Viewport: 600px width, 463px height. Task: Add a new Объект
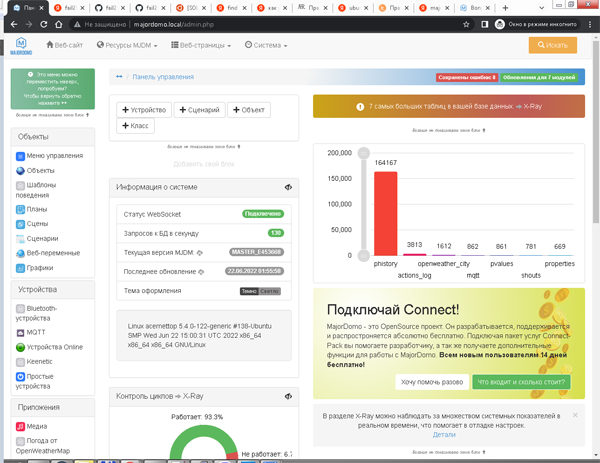249,110
